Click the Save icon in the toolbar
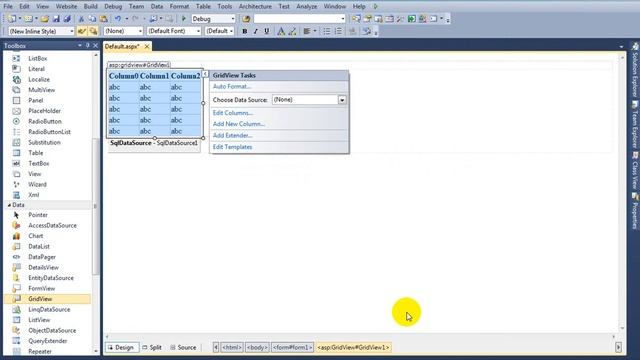 coord(56,19)
